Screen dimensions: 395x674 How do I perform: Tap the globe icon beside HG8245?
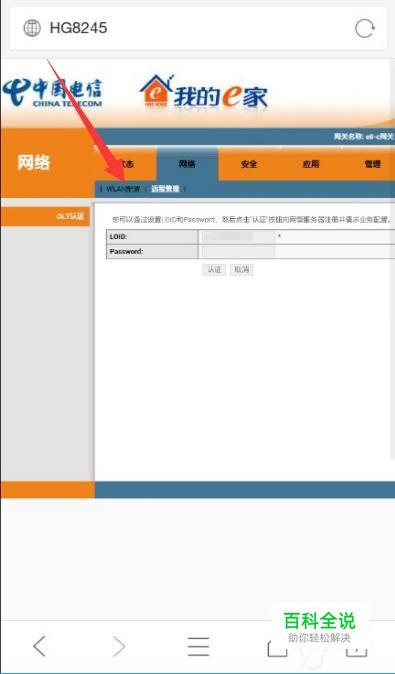[x=32, y=28]
